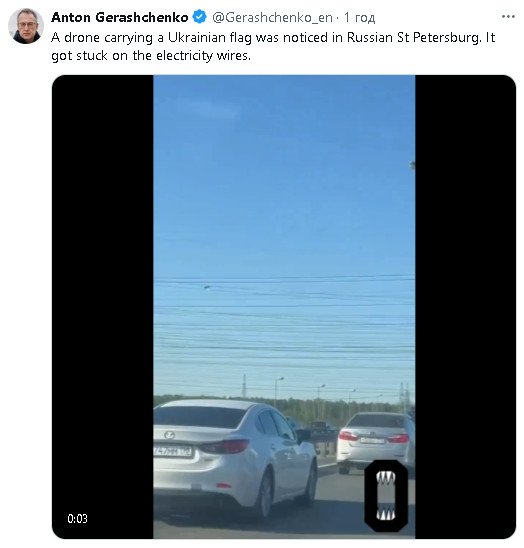Play the embedded video of the drone
The width and height of the screenshot is (524, 548).
(284, 307)
